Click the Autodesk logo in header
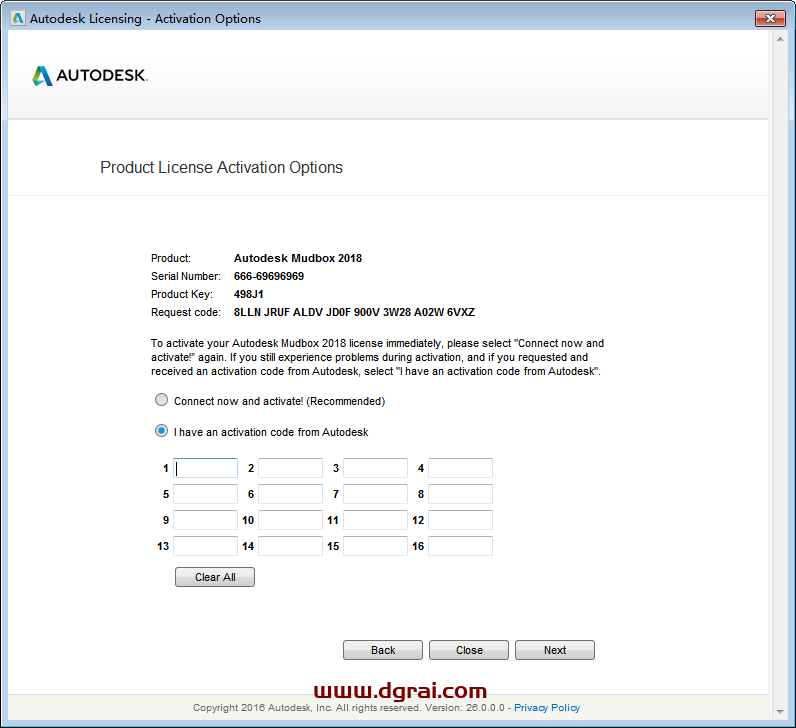This screenshot has height=728, width=796. (x=90, y=76)
